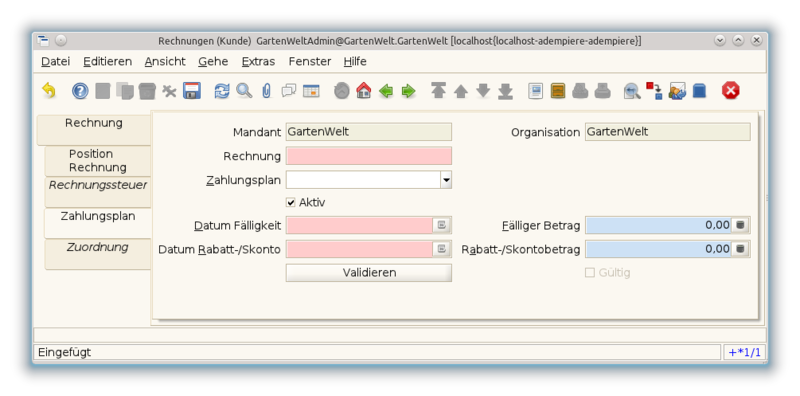The image size is (800, 396).
Task: Click the Organisation GartenWelt field
Action: point(668,132)
